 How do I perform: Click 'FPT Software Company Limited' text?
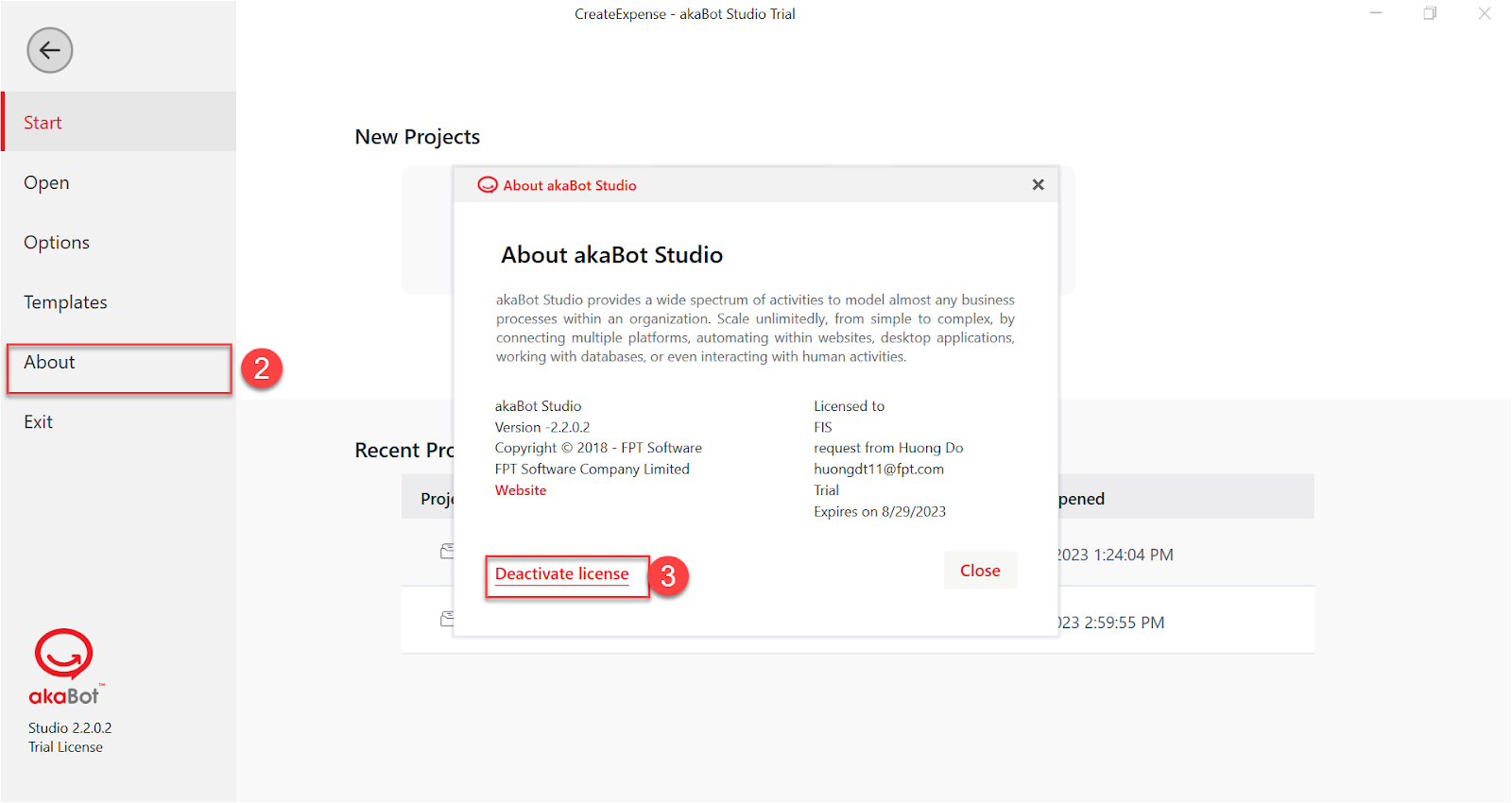(x=593, y=470)
